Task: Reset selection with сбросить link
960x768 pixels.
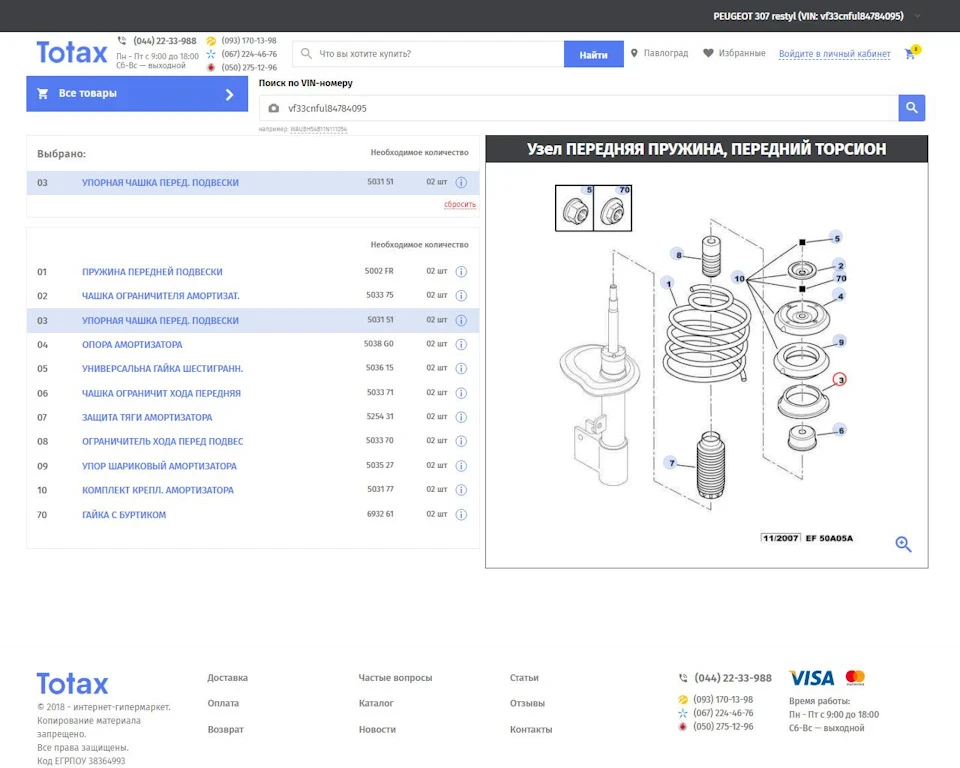Action: pos(460,204)
